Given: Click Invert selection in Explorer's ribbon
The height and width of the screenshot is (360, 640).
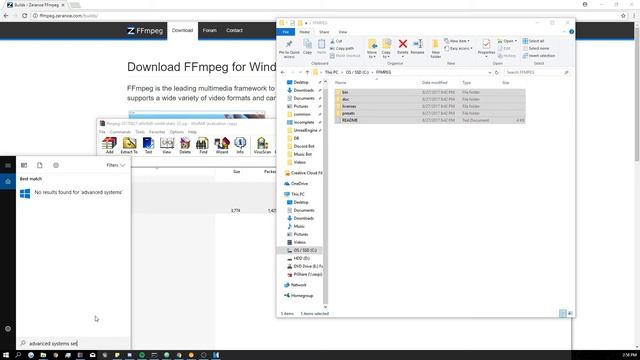Looking at the screenshot, I should 539,56.
